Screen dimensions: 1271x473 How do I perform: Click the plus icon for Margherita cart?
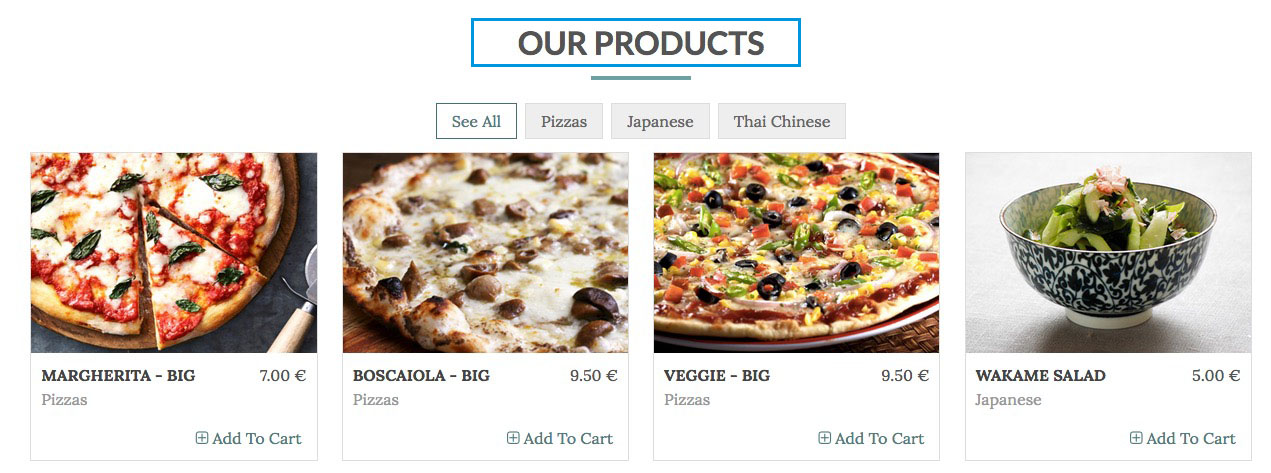coord(202,438)
